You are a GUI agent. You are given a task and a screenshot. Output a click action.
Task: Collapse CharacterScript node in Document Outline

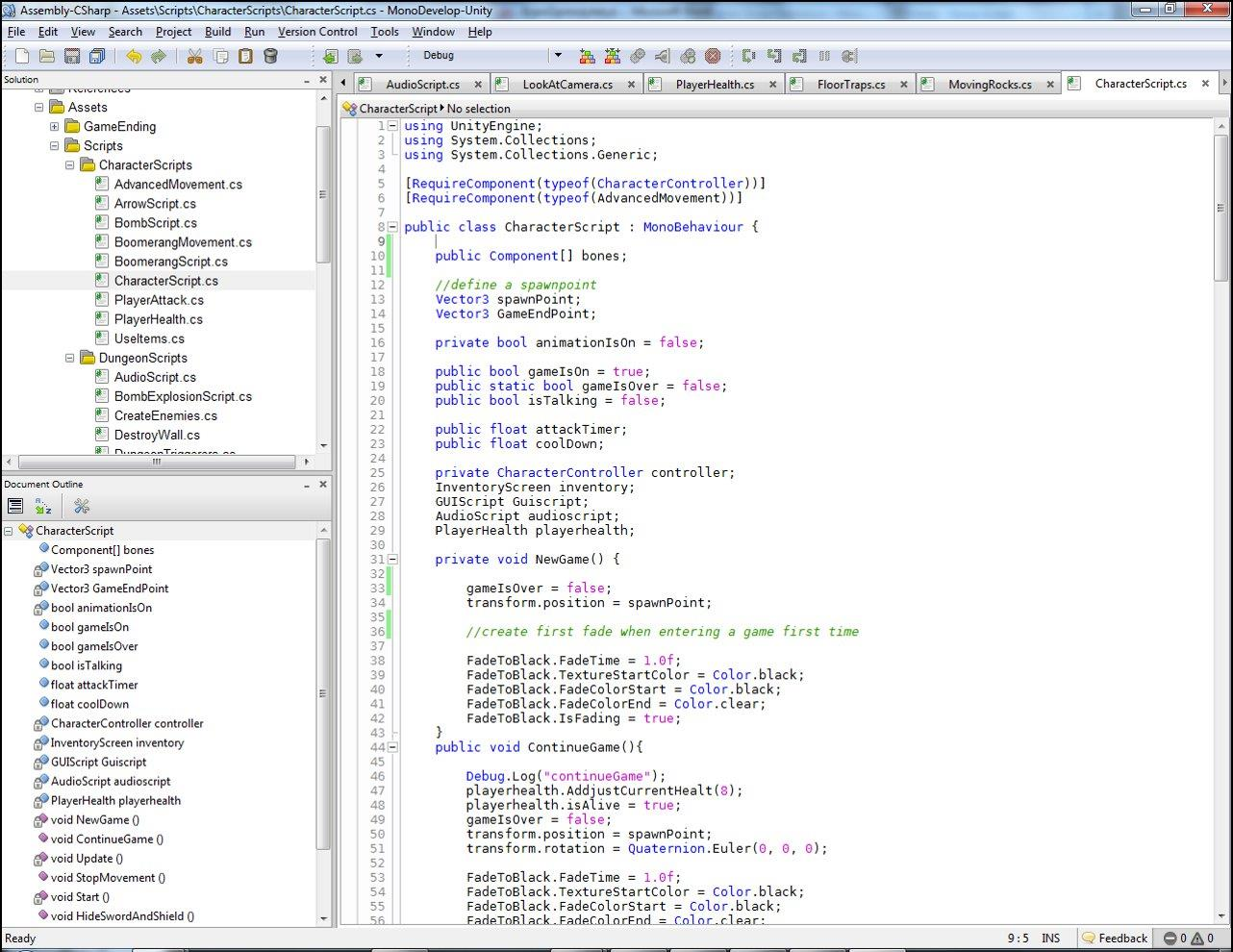[x=9, y=531]
